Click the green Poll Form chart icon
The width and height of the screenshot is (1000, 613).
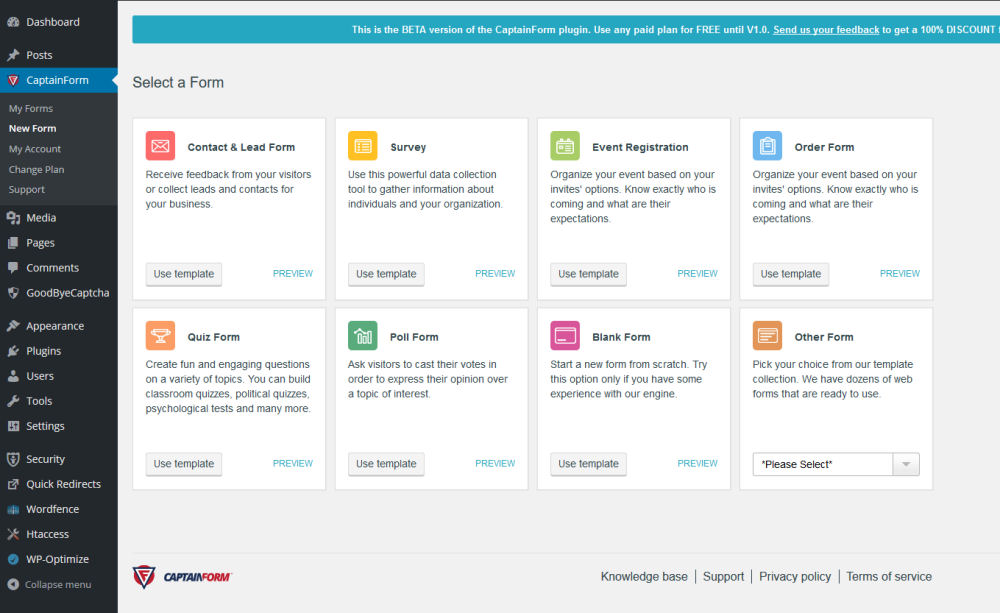(362, 336)
